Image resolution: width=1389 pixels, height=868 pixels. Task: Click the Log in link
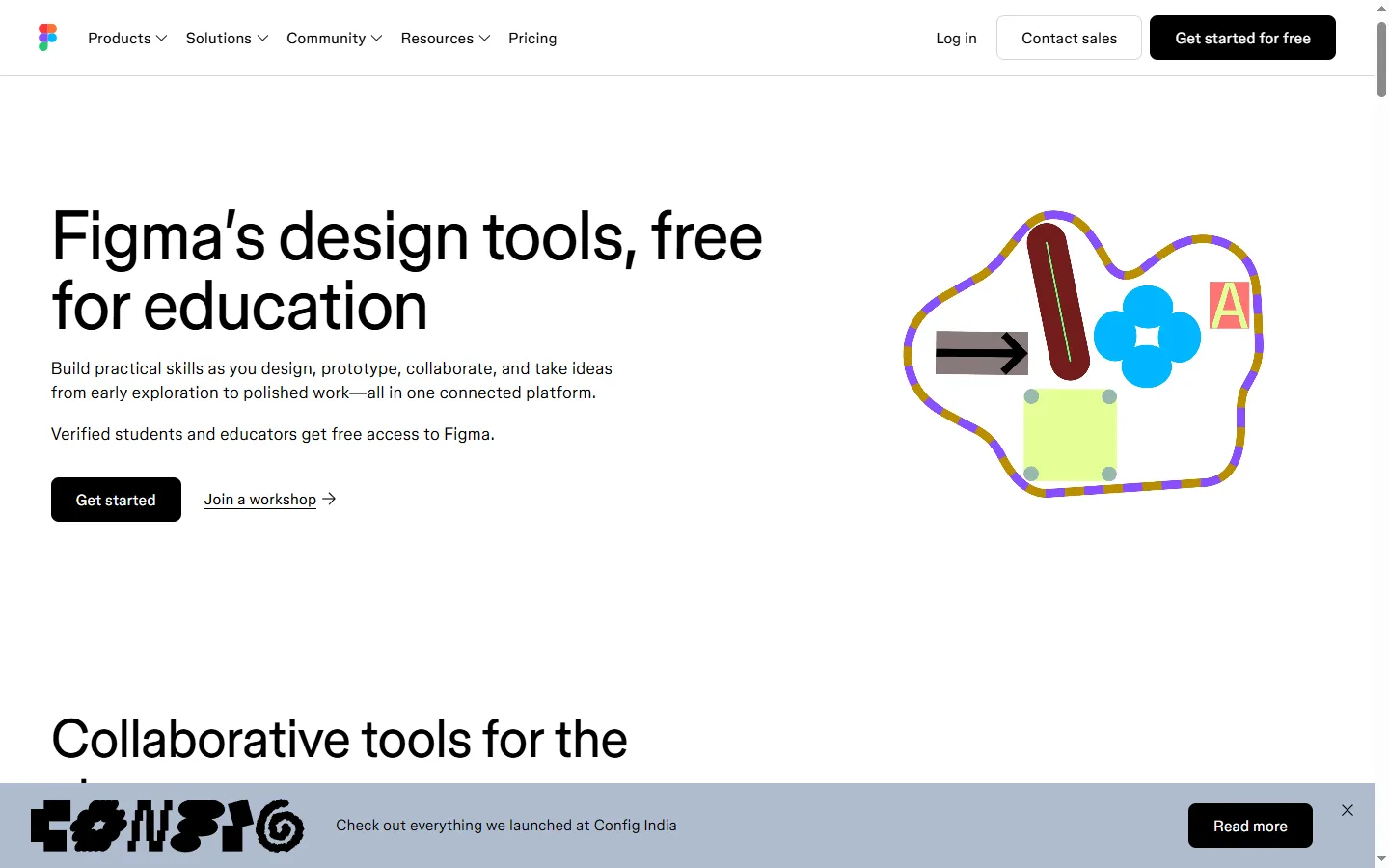tap(956, 38)
